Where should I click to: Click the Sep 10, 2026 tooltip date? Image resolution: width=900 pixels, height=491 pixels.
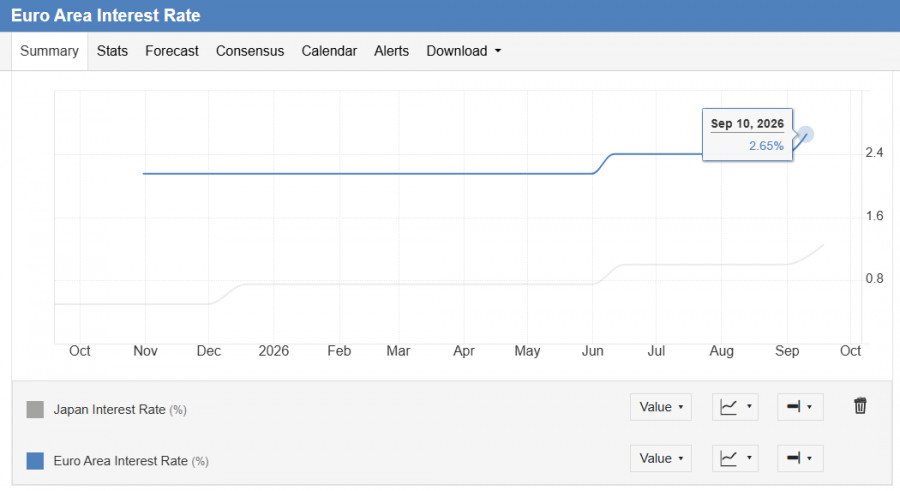tap(747, 123)
